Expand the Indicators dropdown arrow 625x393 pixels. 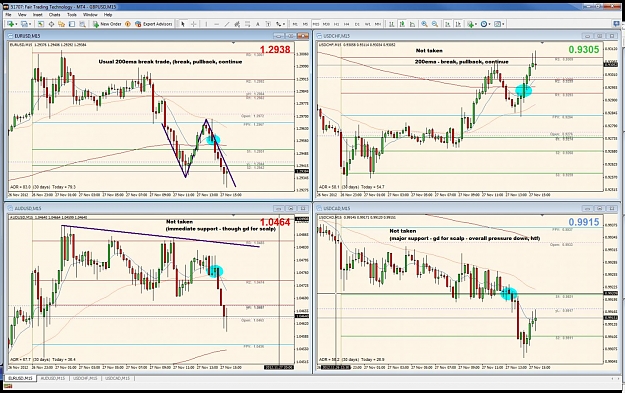pos(476,24)
